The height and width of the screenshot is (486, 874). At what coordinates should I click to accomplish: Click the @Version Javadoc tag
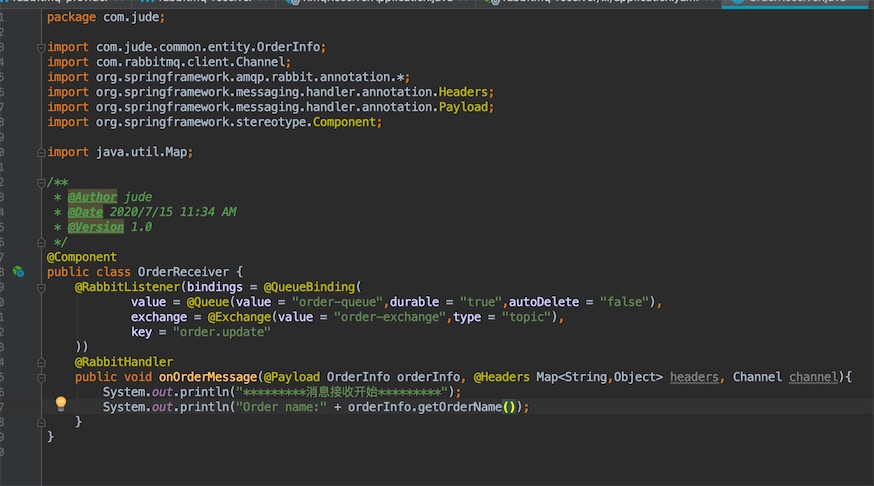point(95,227)
